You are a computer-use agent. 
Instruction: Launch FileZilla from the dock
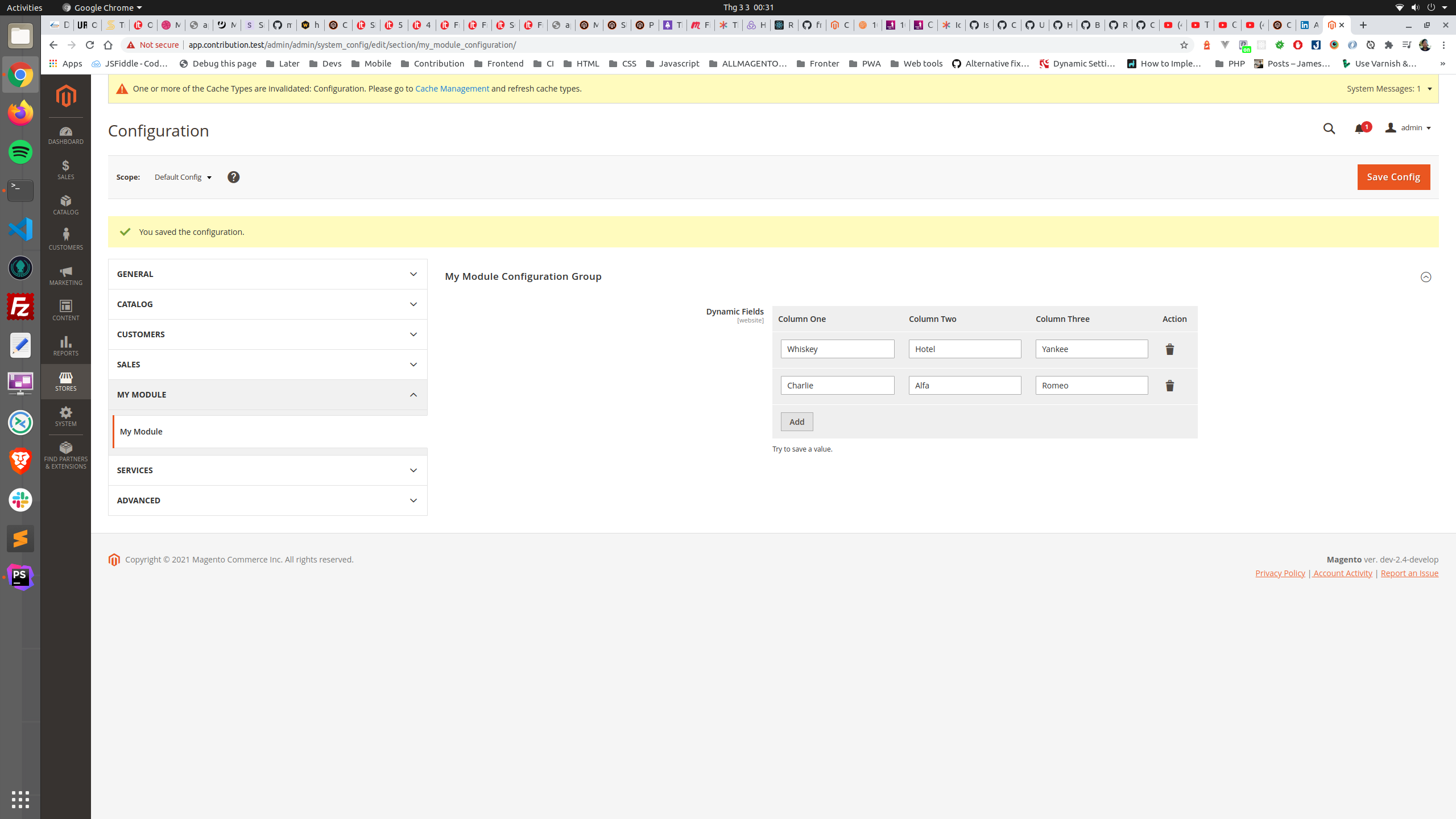(20, 307)
